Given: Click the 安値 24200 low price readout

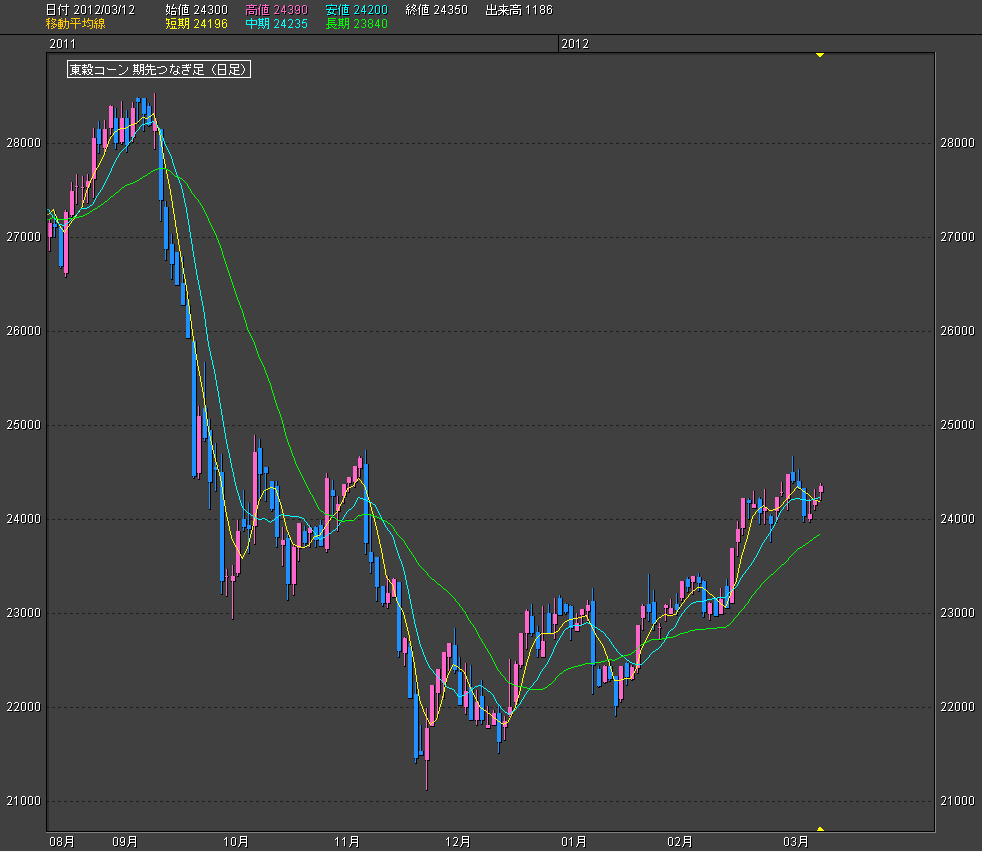Looking at the screenshot, I should [x=356, y=10].
